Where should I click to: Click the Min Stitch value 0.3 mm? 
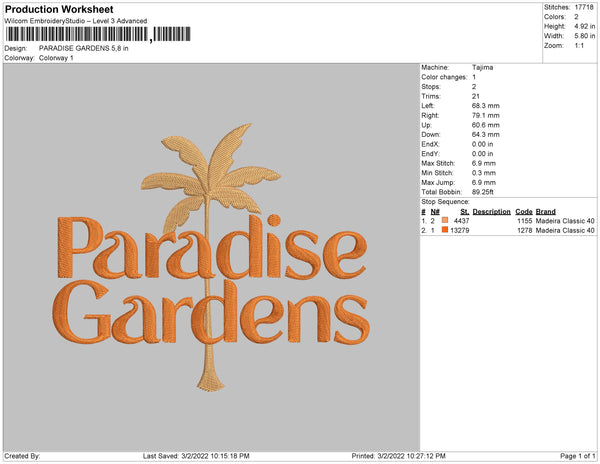coord(484,173)
